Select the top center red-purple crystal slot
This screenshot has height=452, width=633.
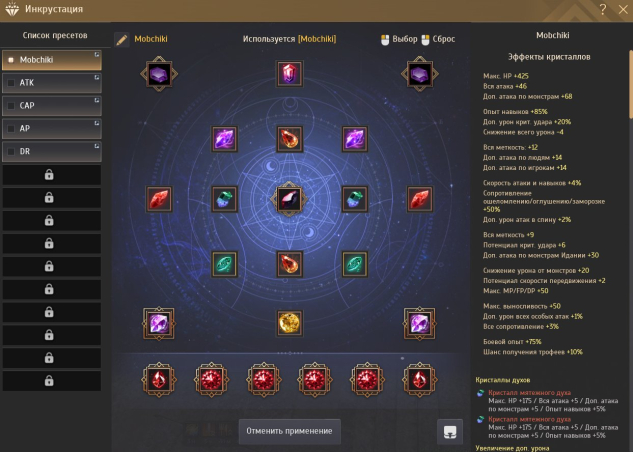[x=289, y=74]
